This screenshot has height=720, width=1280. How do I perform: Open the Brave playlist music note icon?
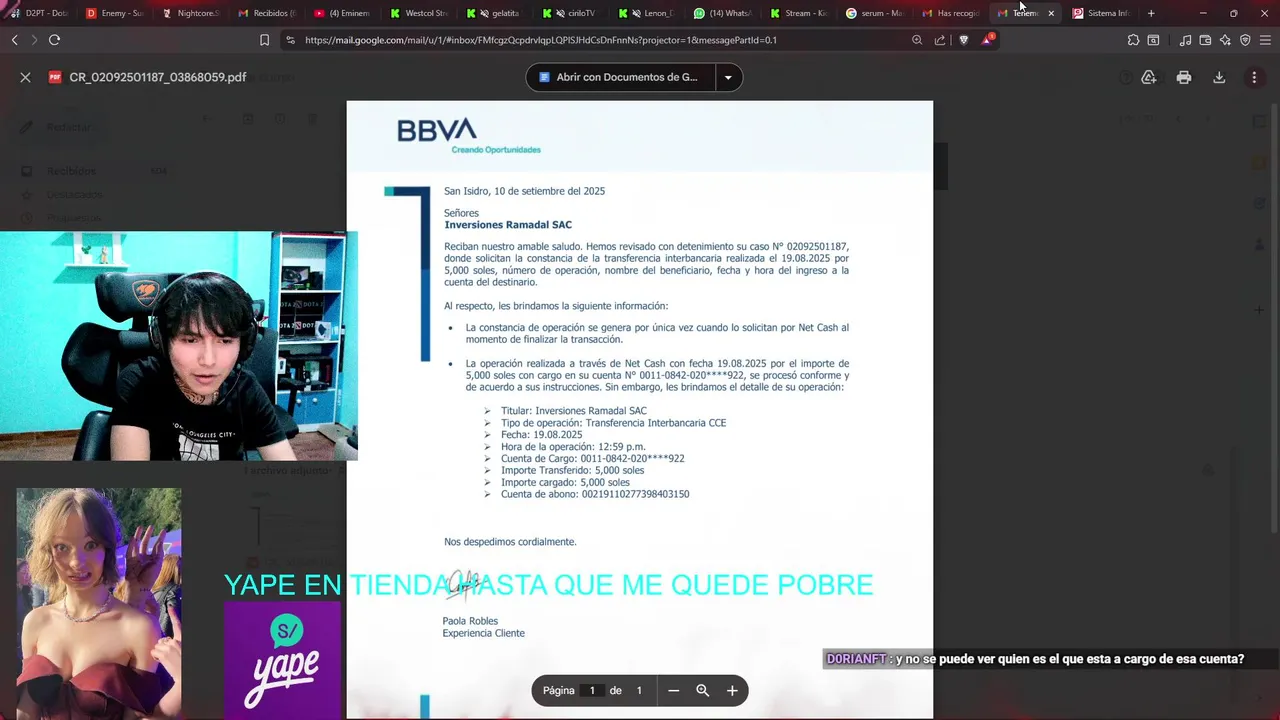pos(1185,40)
